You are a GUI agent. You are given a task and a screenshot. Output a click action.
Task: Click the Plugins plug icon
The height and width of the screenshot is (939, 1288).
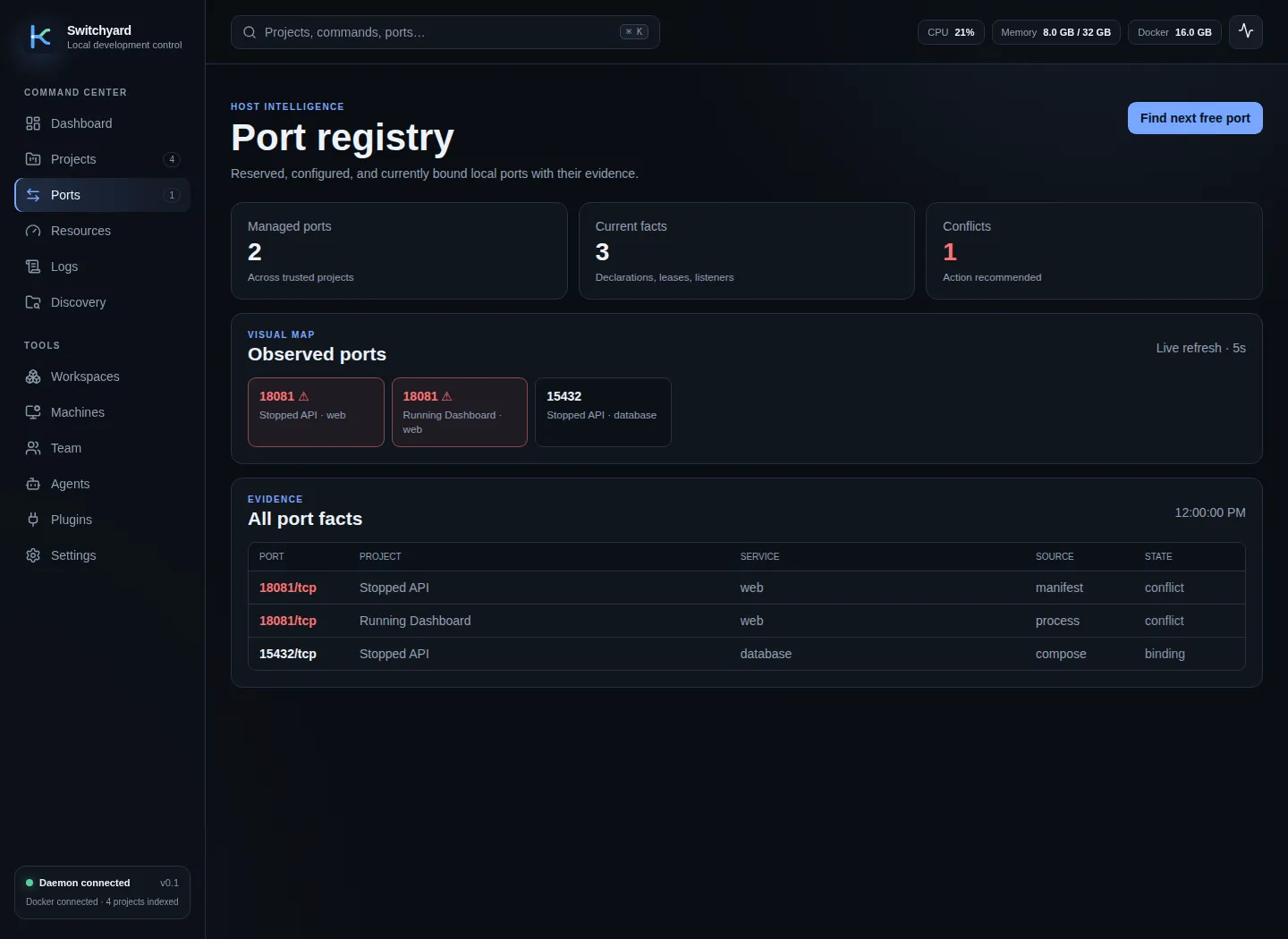coord(33,520)
